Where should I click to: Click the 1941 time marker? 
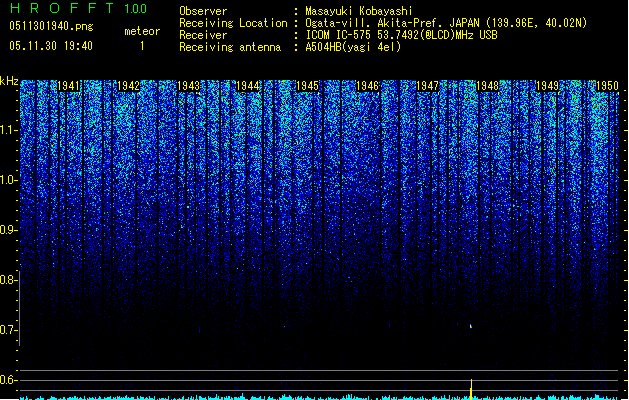pyautogui.click(x=69, y=86)
